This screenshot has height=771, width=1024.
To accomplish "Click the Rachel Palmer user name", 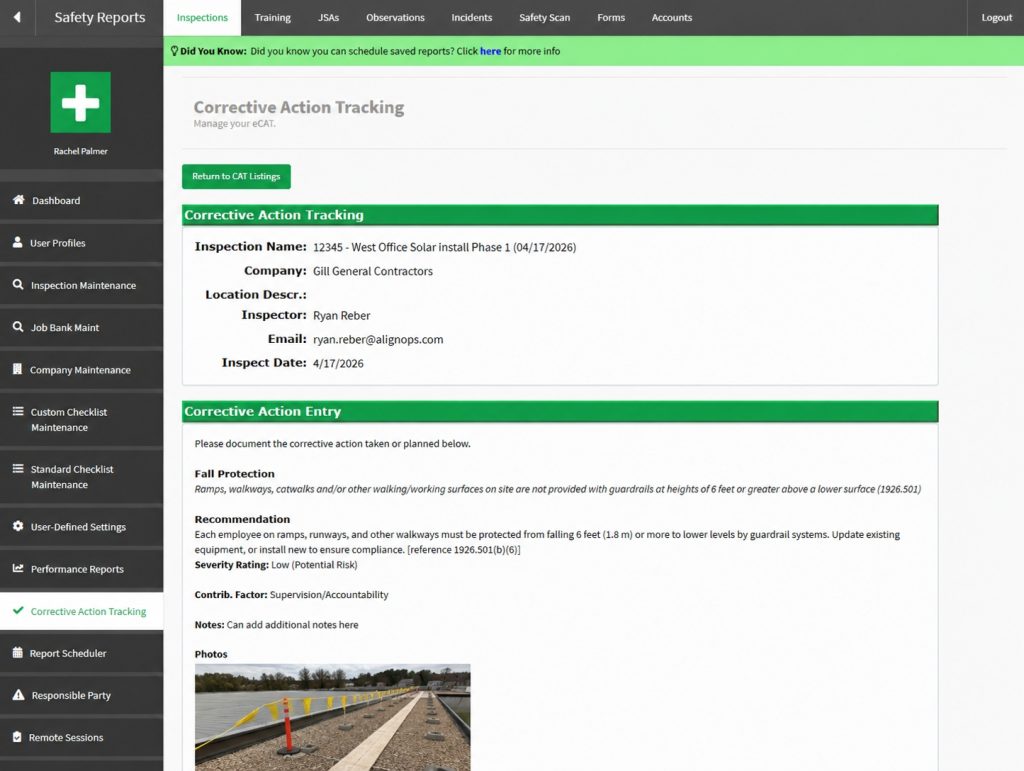I will click(x=80, y=151).
